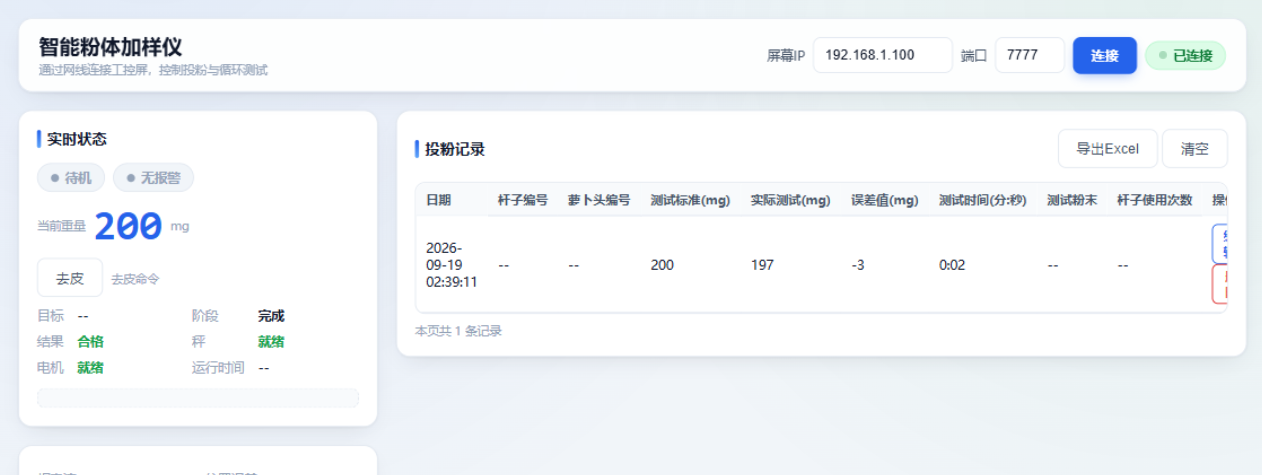
Task: Click the empty progress bar under 电机
Action: coord(198,398)
